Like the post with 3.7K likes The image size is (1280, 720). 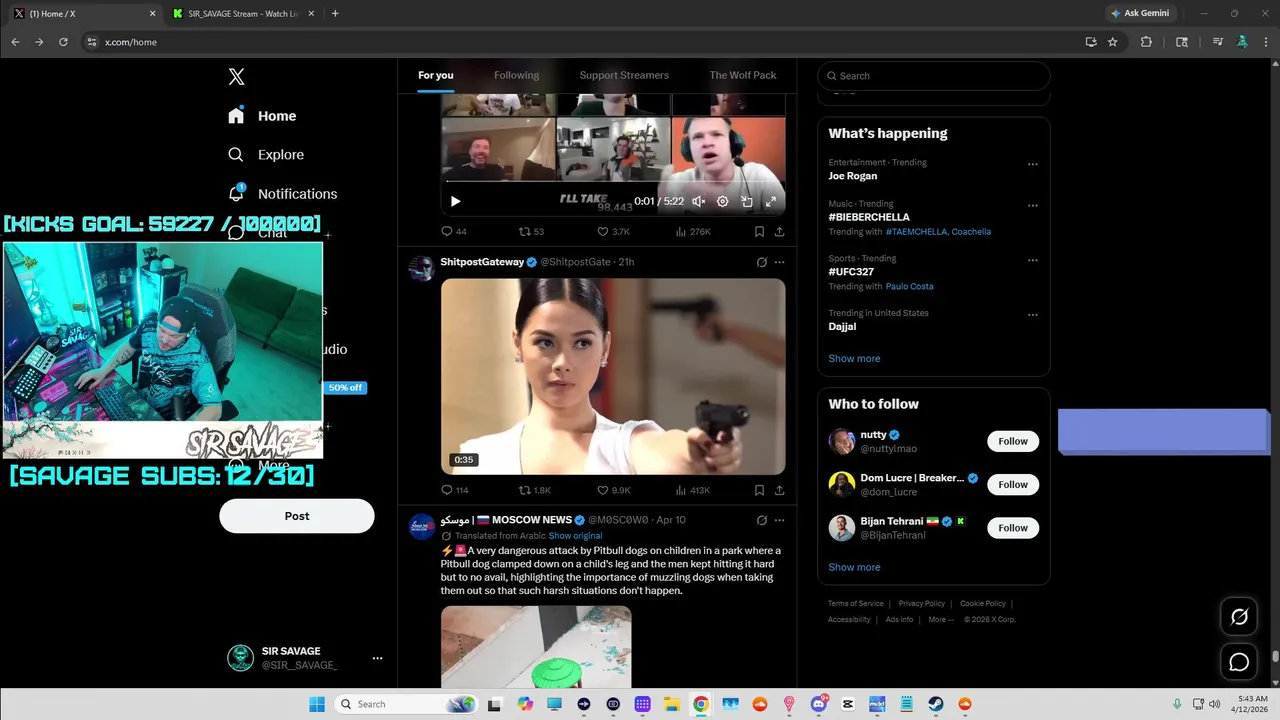tap(613, 231)
